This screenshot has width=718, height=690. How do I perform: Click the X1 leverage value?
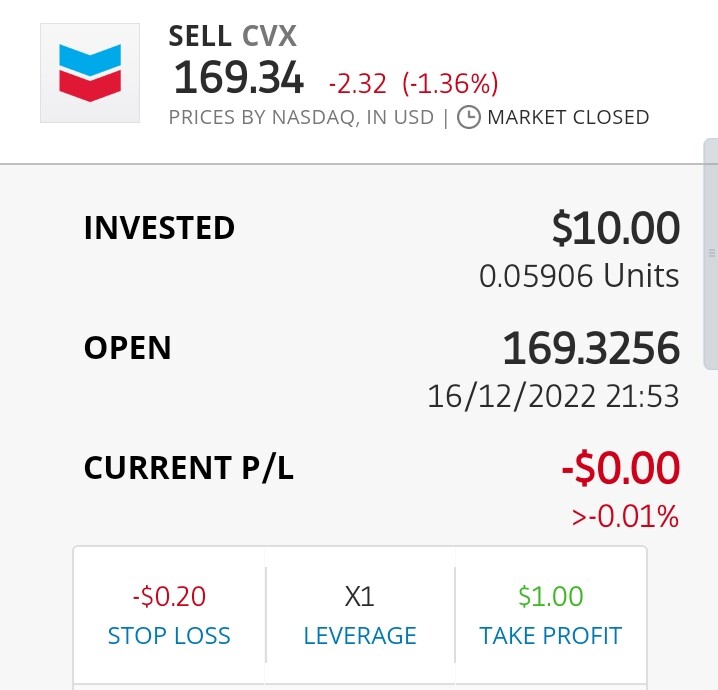pyautogui.click(x=359, y=597)
